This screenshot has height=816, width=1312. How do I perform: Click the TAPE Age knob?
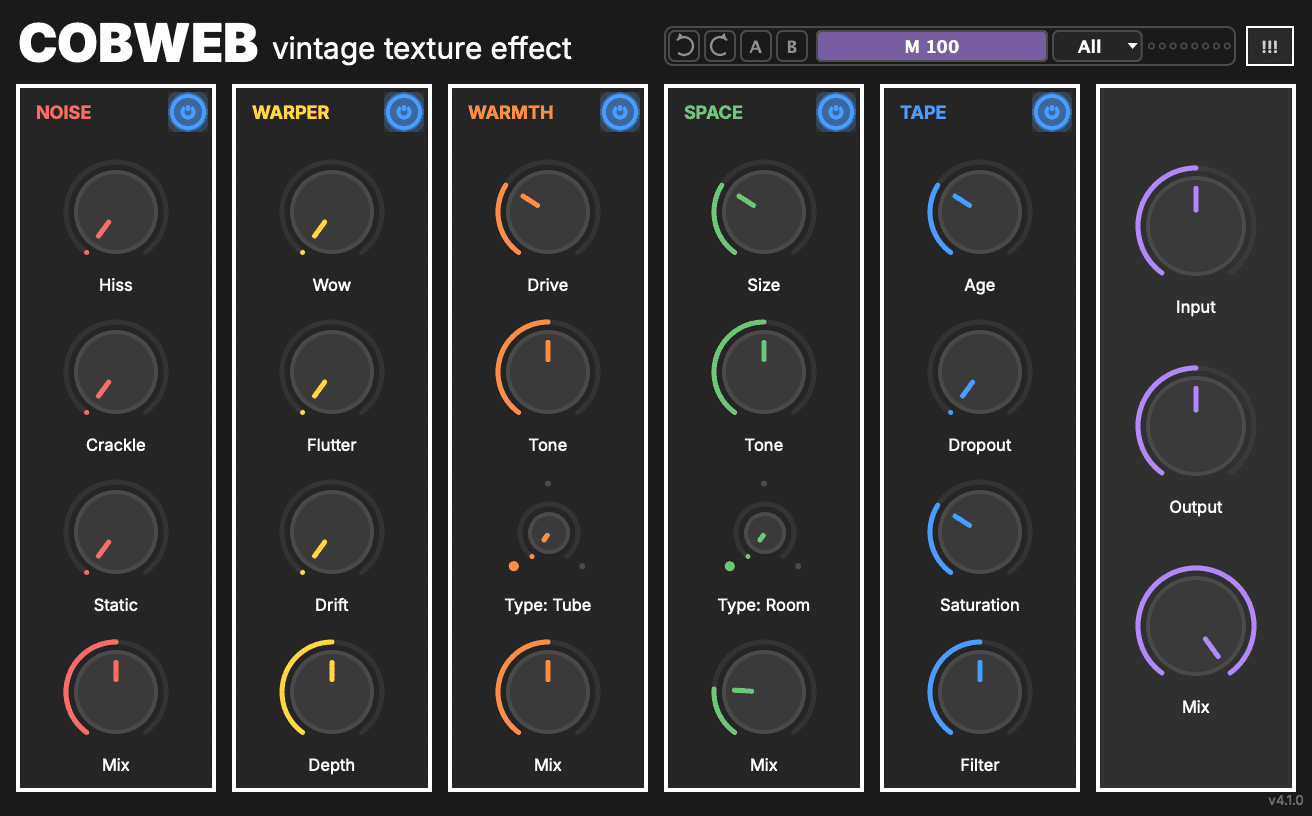click(980, 212)
